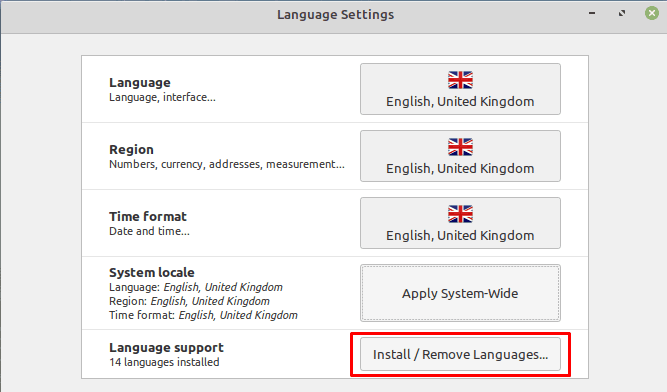Click the UK flag icon in the Time format row

point(460,214)
